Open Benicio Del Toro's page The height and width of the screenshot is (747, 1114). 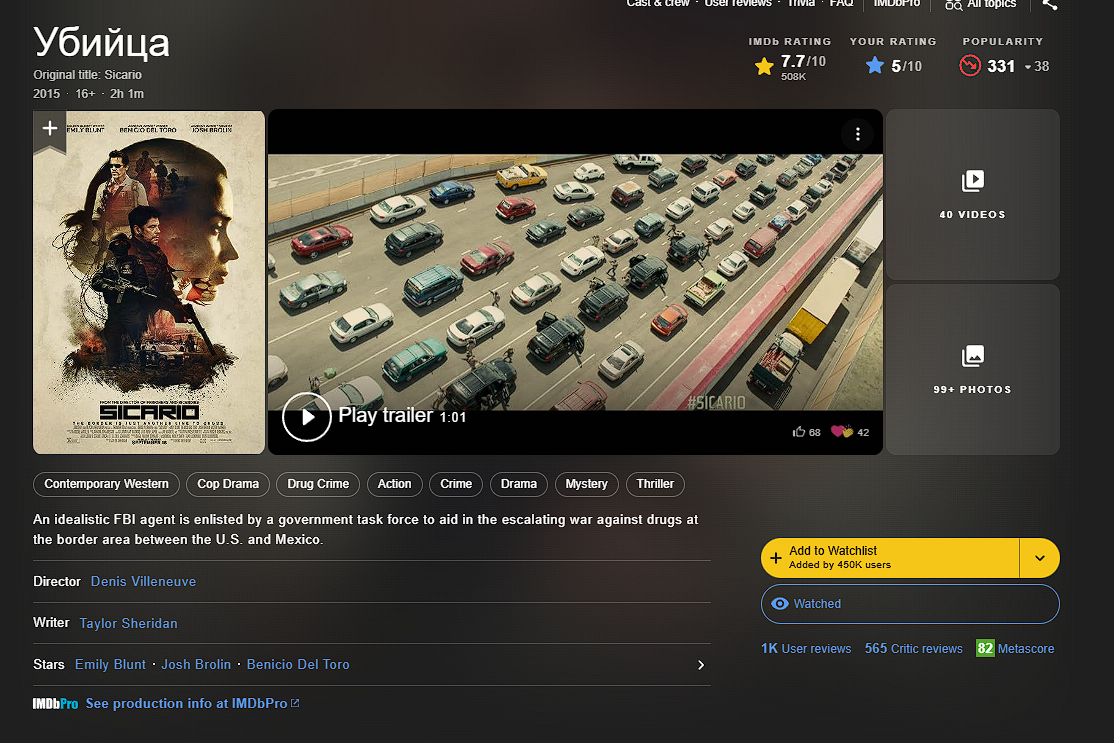(298, 665)
